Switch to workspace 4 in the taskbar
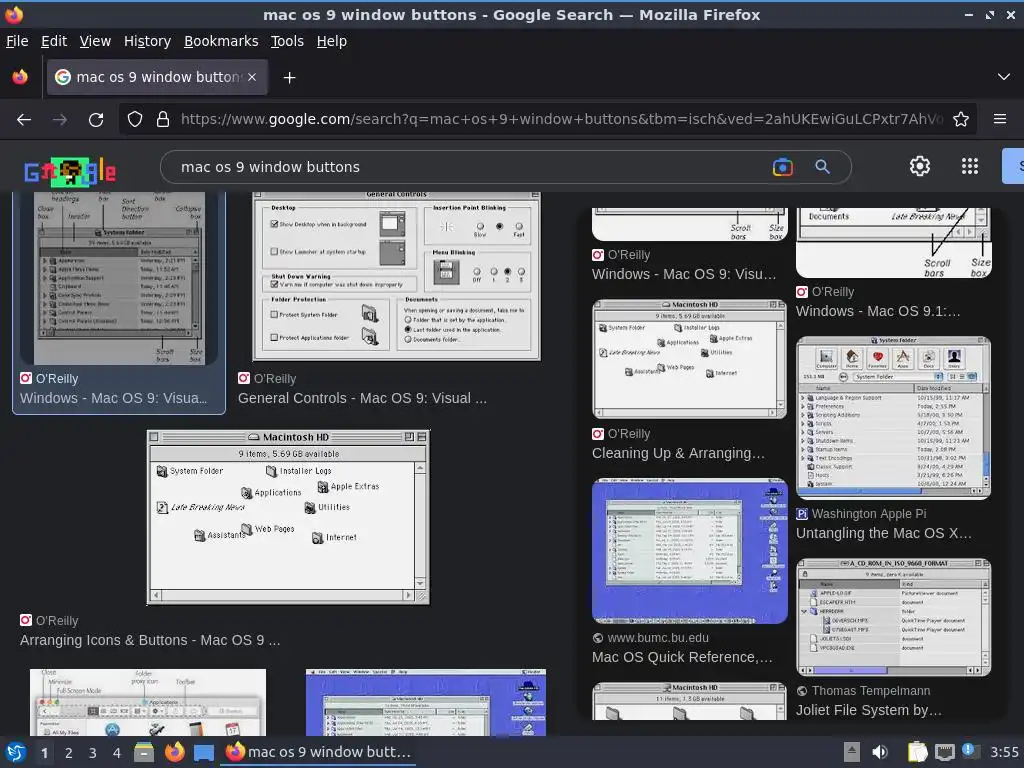Viewport: 1024px width, 768px height. (x=116, y=753)
